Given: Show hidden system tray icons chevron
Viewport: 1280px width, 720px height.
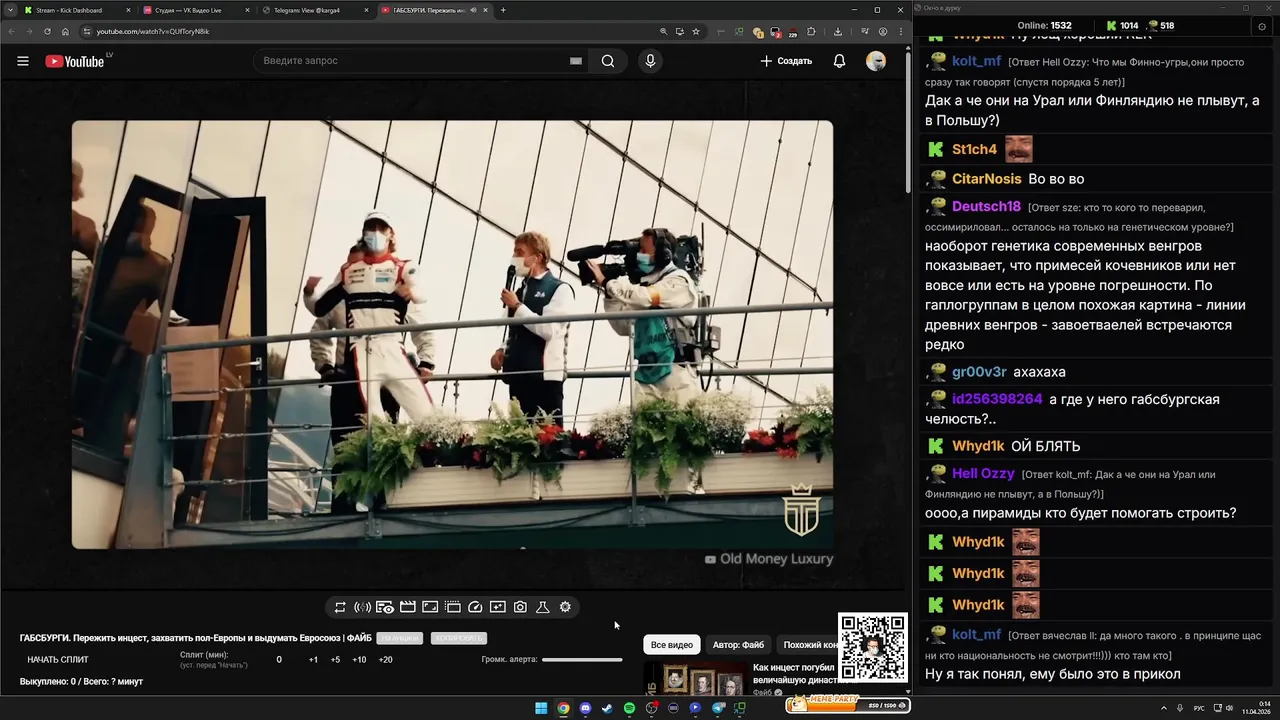Looking at the screenshot, I should pos(1164,708).
